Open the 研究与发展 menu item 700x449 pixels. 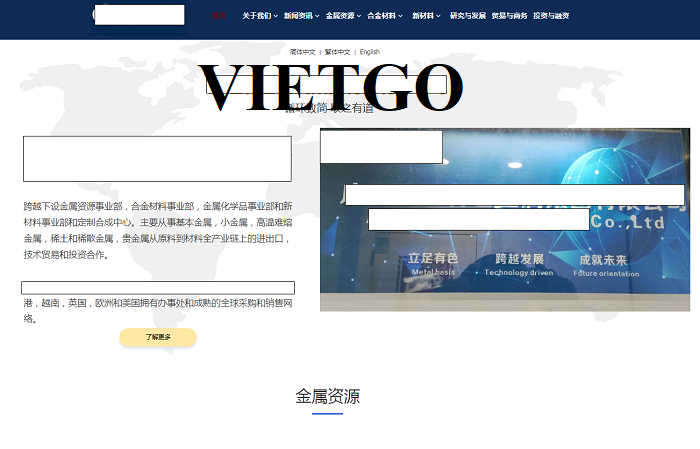(x=467, y=16)
